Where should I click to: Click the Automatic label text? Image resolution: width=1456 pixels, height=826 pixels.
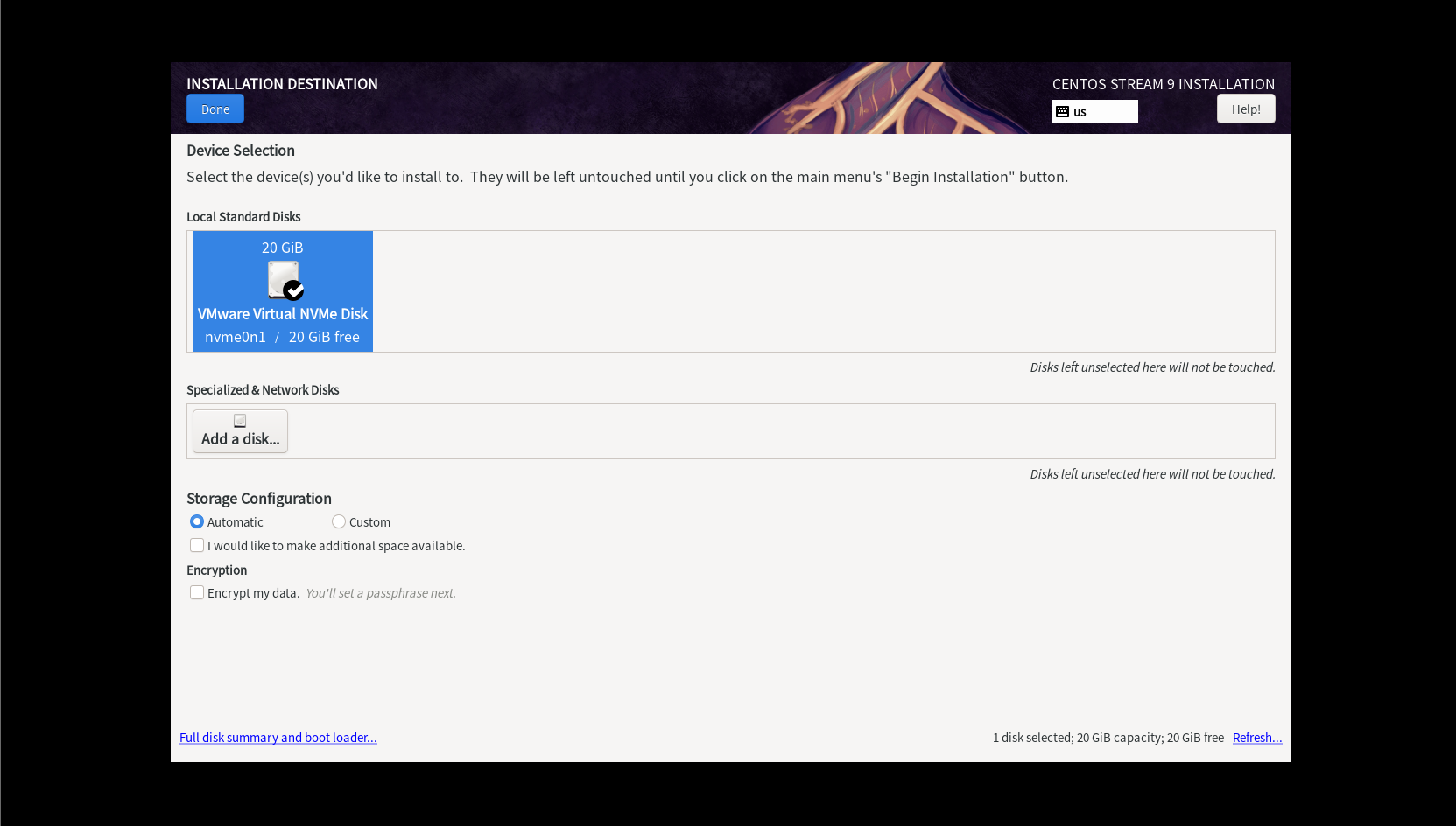[236, 522]
